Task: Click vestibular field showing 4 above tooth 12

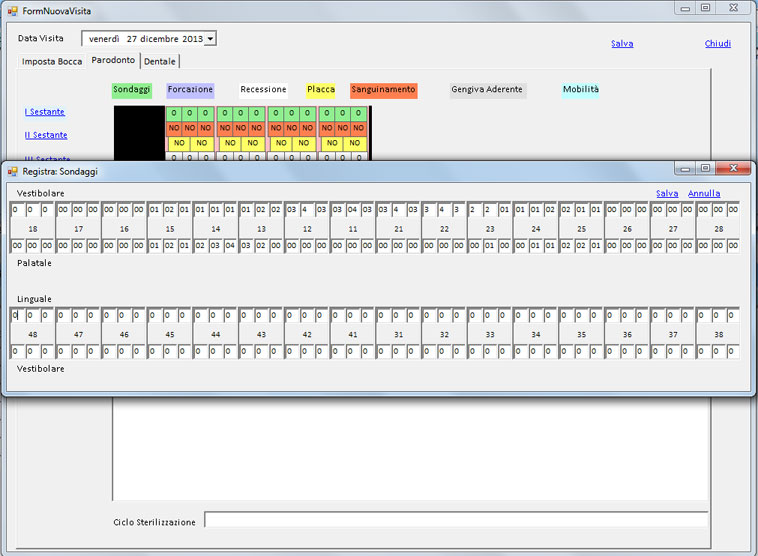Action: (x=306, y=210)
